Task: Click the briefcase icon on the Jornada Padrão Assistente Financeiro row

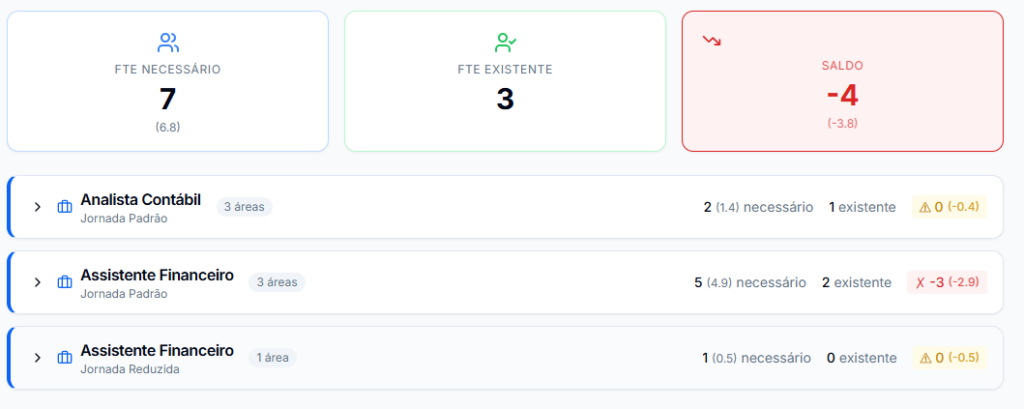Action: [65, 282]
